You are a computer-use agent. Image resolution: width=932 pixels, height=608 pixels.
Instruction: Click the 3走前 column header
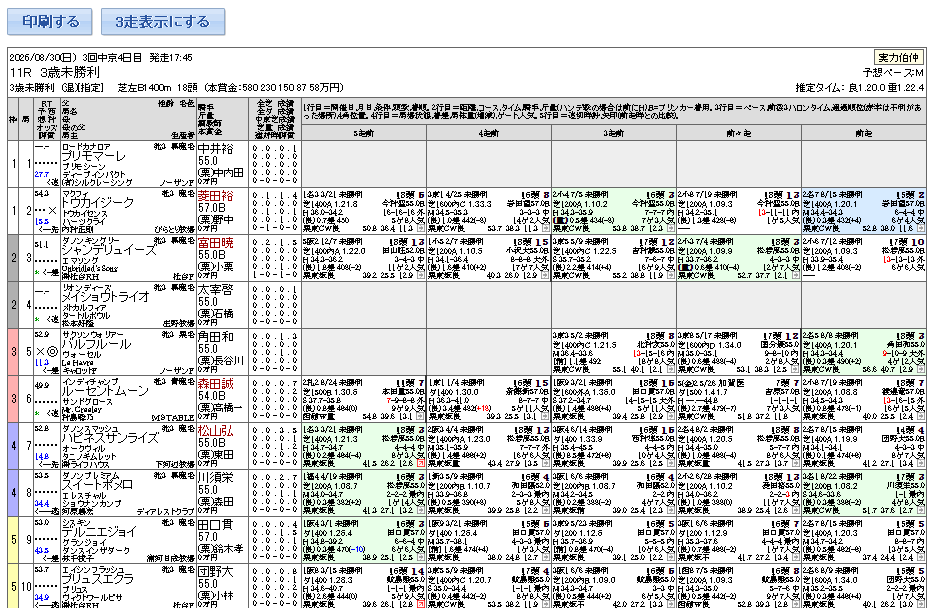pos(613,133)
